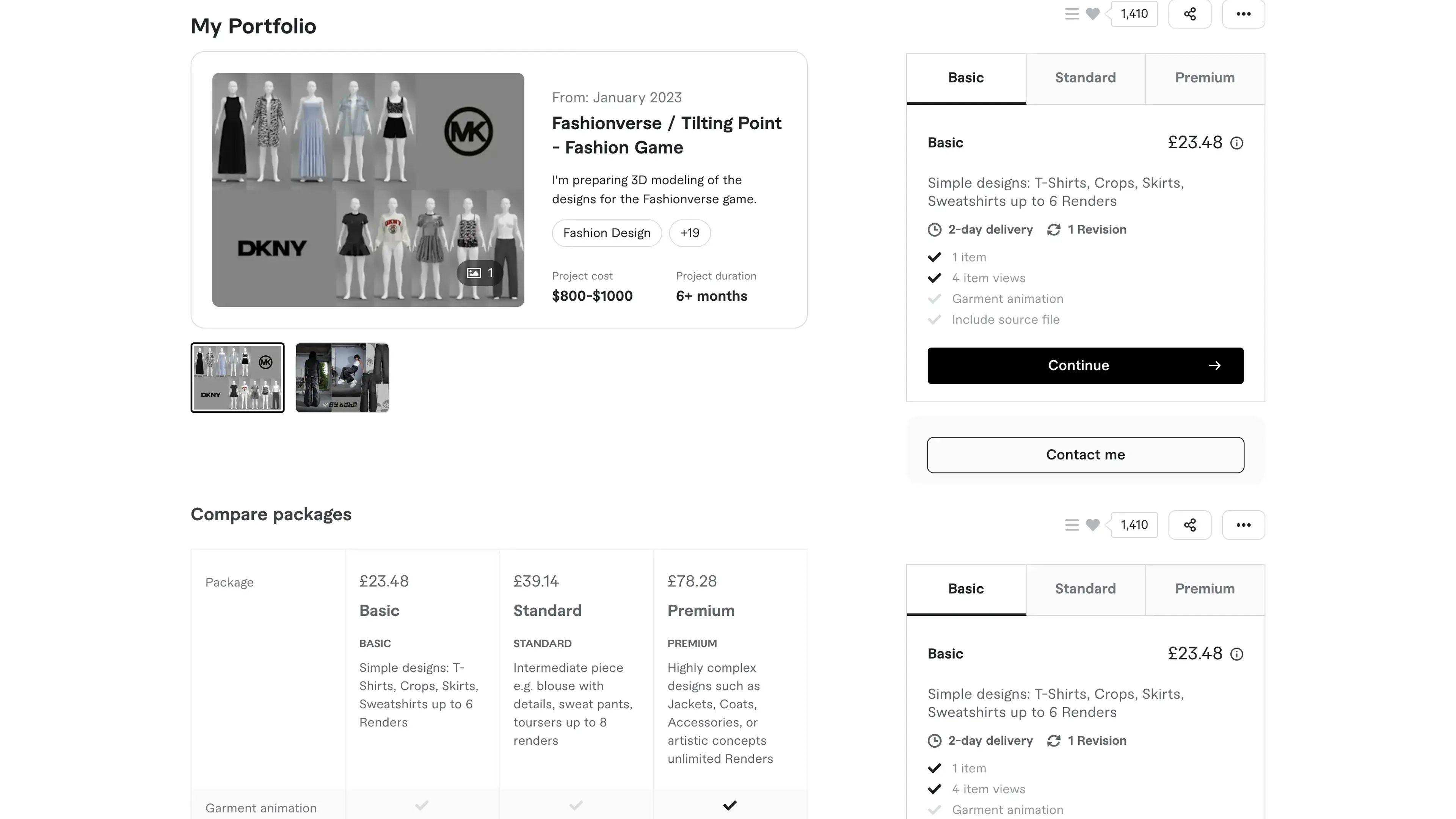This screenshot has height=819, width=1456.
Task: Open the top three-dots more options menu
Action: click(1243, 14)
